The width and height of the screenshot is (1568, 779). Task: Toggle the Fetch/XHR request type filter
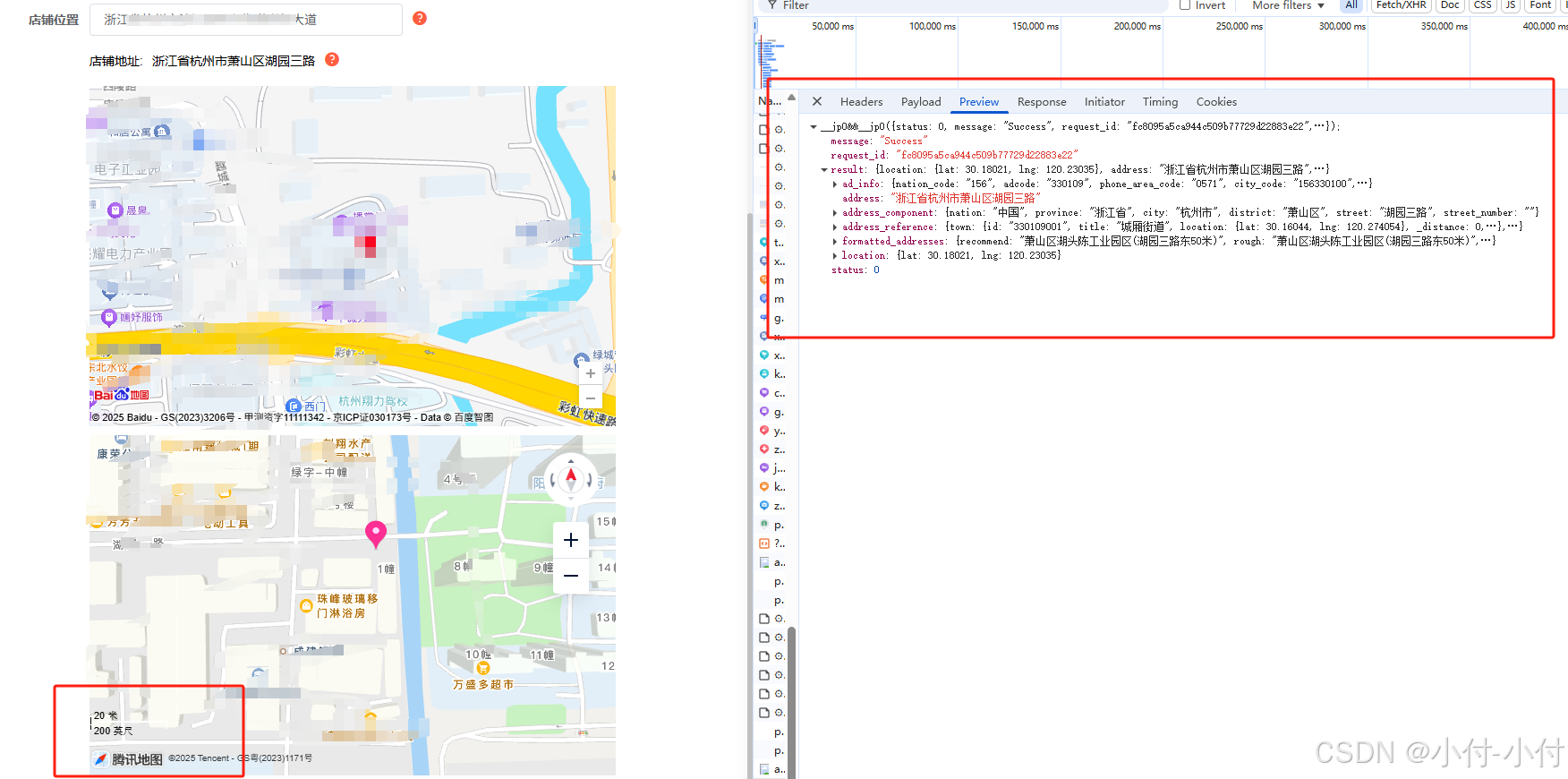click(1401, 5)
